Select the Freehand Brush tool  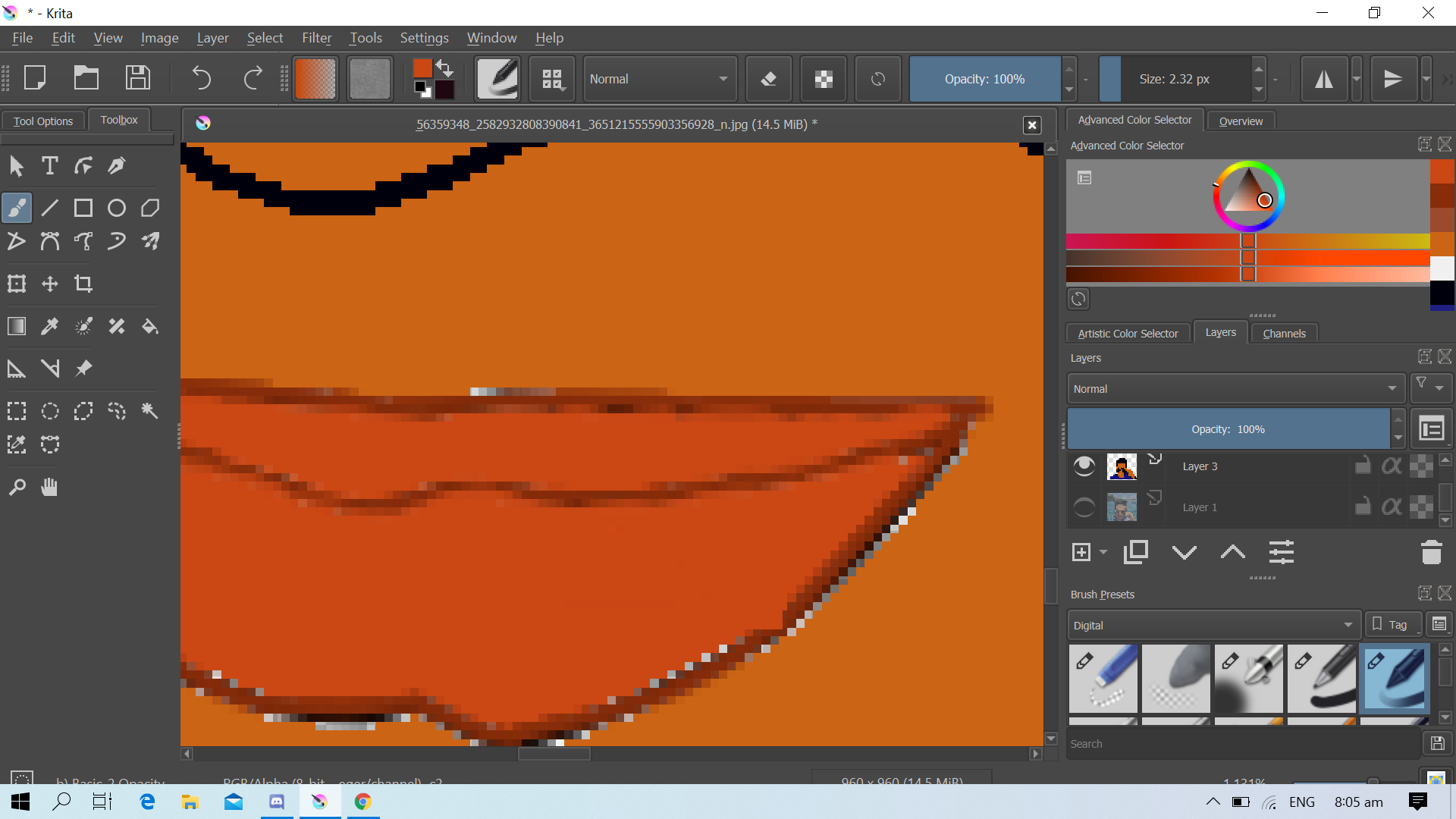17,208
